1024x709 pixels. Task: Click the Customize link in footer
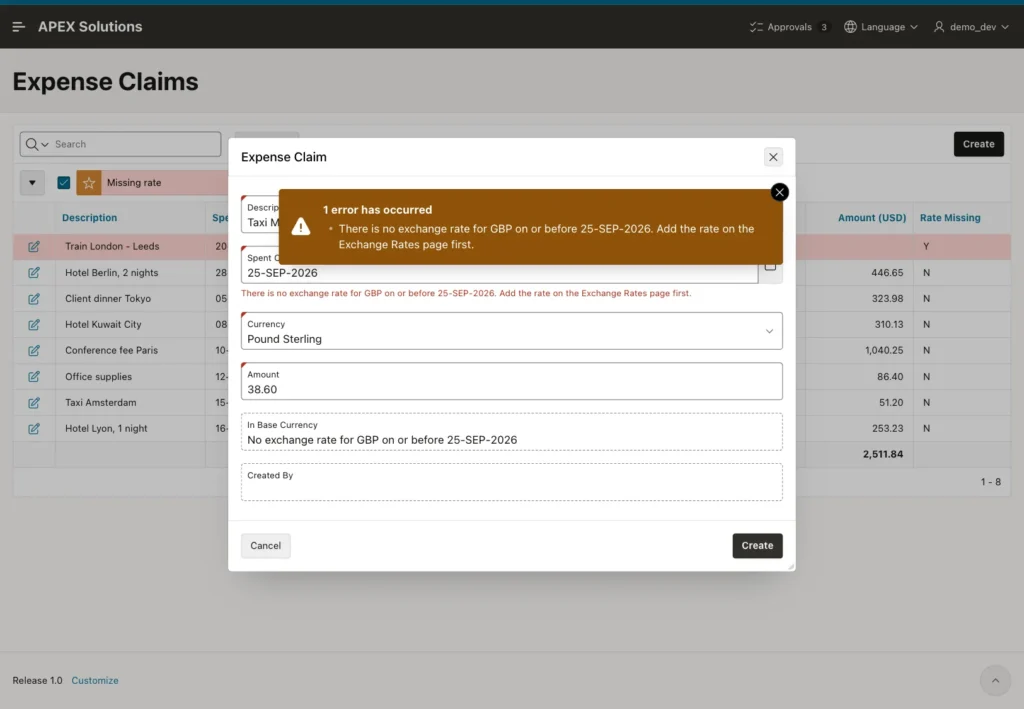[95, 680]
